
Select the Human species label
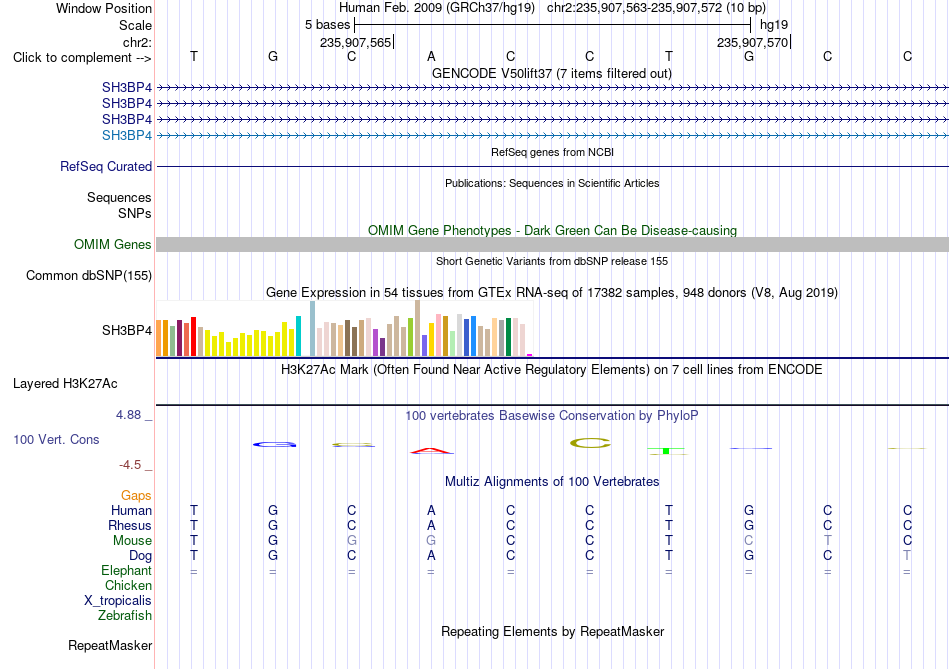[131, 511]
